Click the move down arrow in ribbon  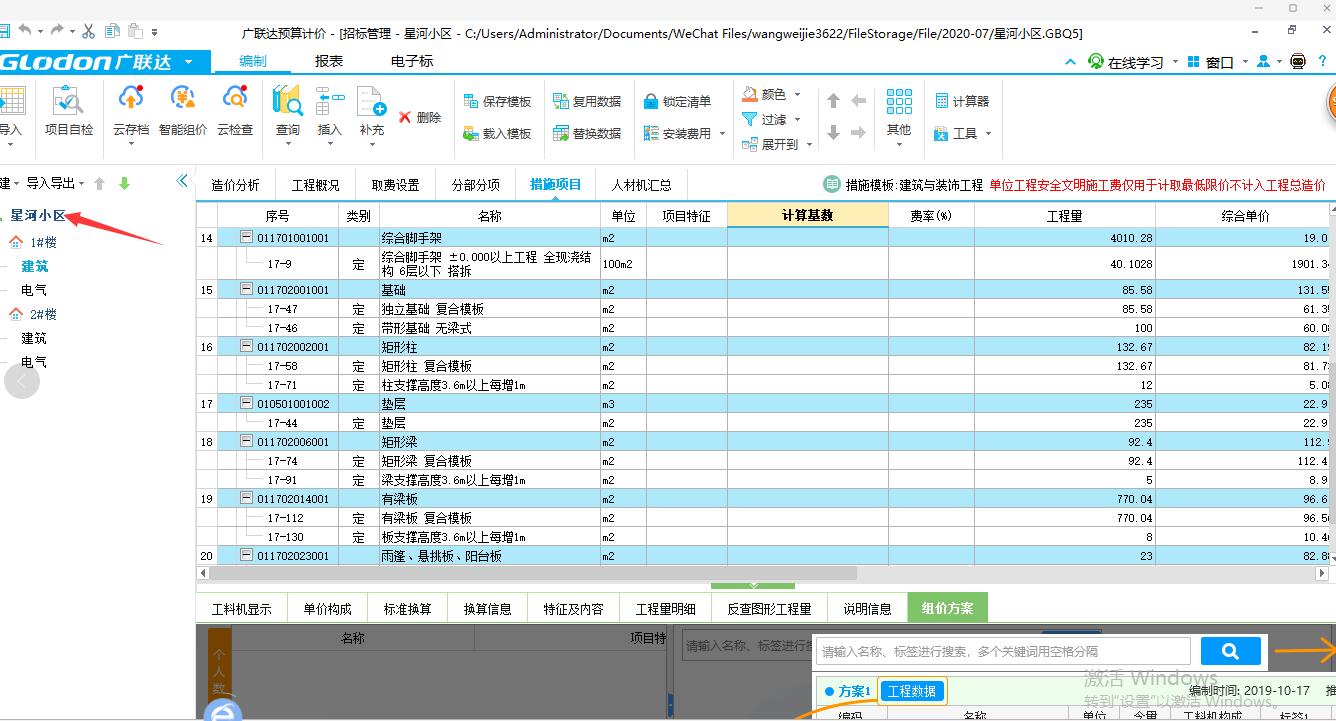834,133
